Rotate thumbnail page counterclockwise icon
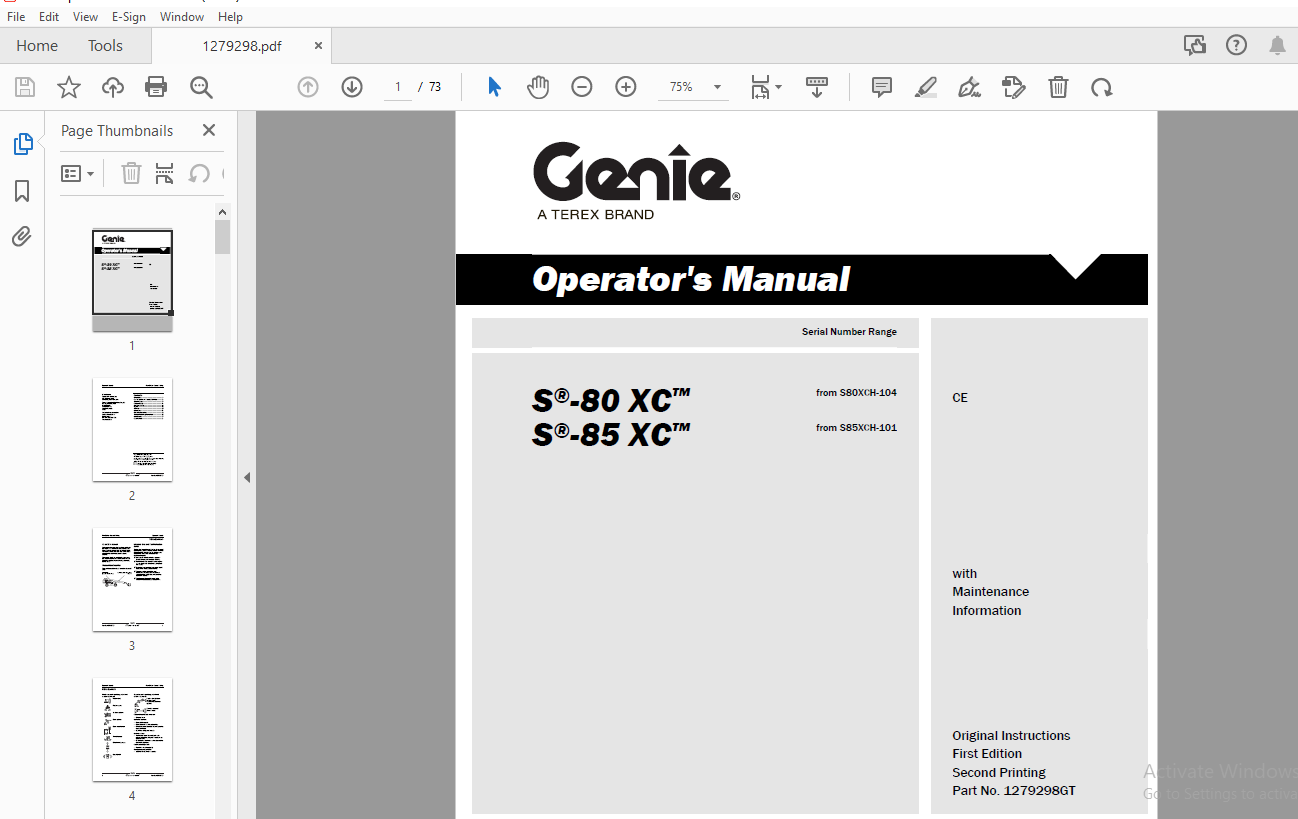 pyautogui.click(x=199, y=173)
